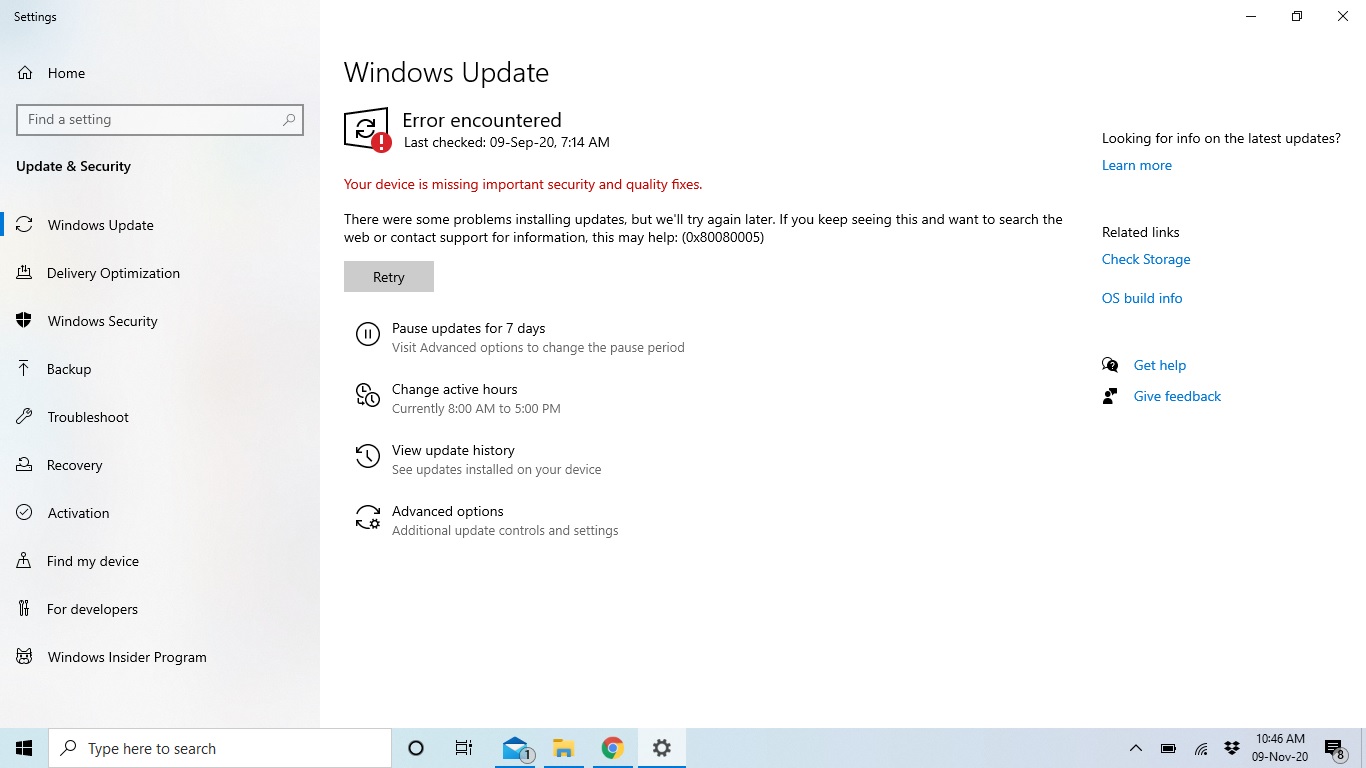The width and height of the screenshot is (1366, 768).
Task: Focus the Find a setting search box
Action: [x=160, y=119]
